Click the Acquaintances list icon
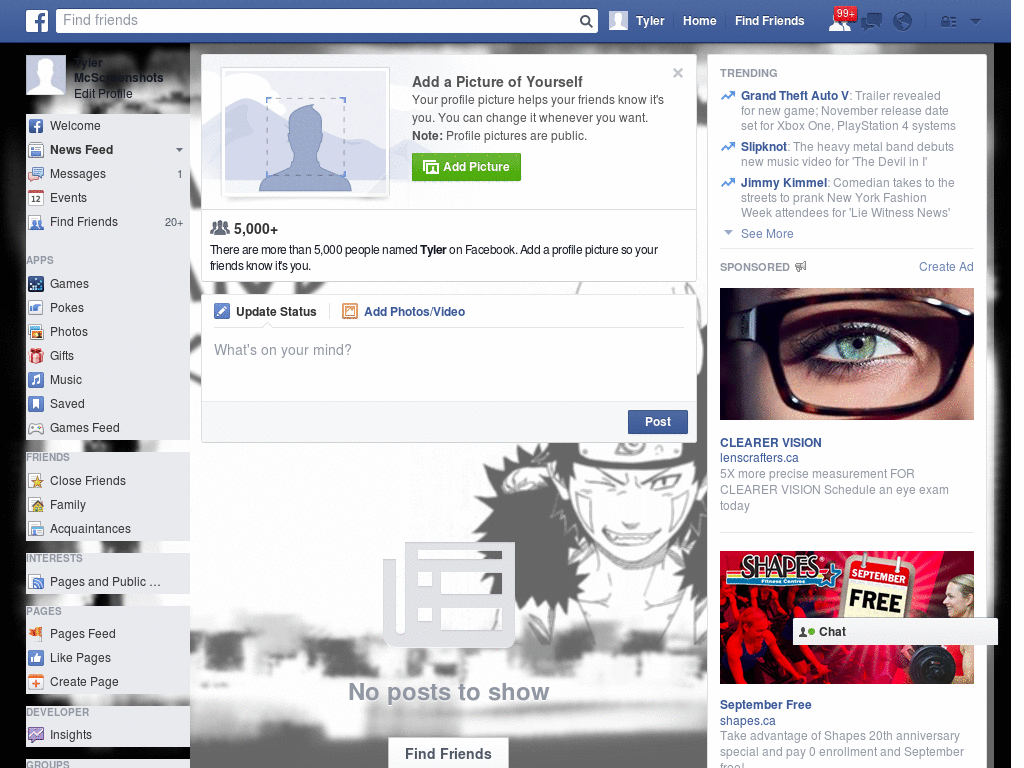The width and height of the screenshot is (1024, 768). pos(36,530)
